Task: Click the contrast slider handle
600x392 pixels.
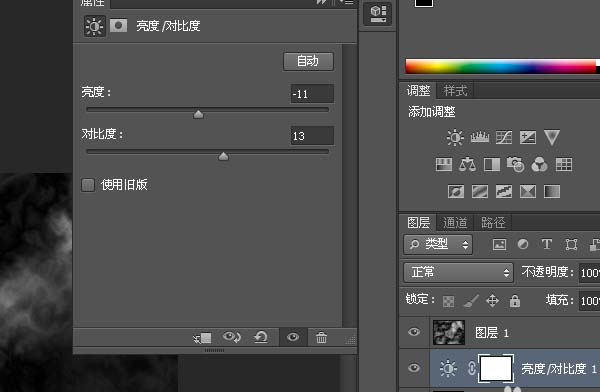Action: 223,156
